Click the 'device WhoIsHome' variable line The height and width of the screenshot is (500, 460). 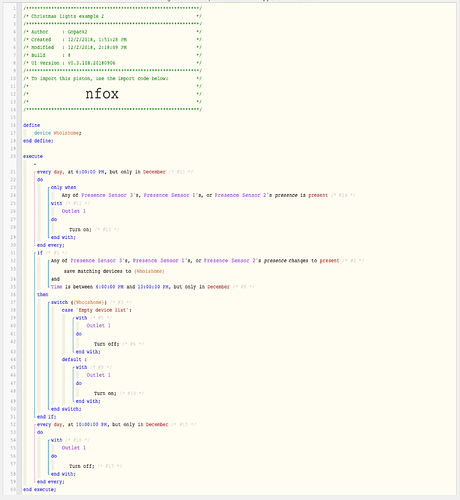(x=58, y=133)
